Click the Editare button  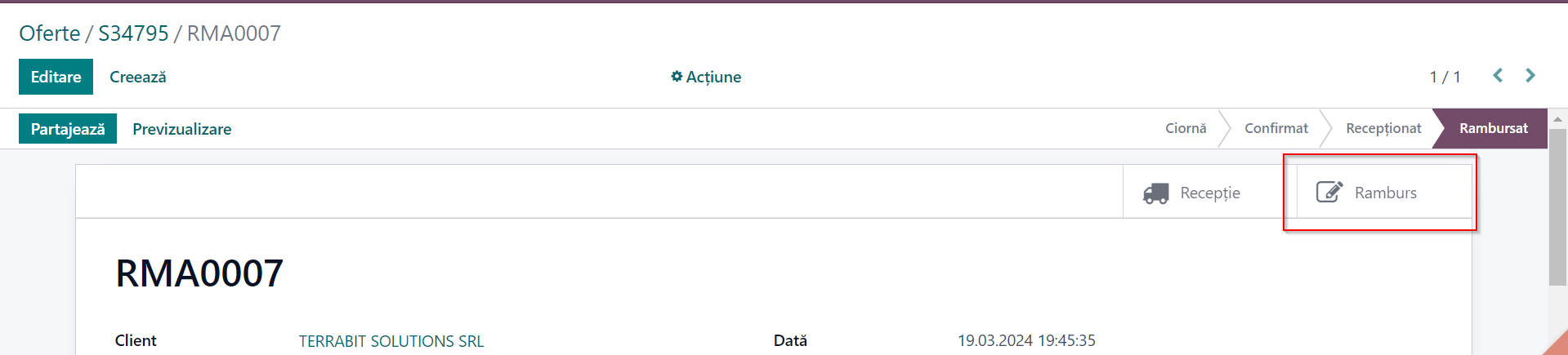[x=56, y=77]
